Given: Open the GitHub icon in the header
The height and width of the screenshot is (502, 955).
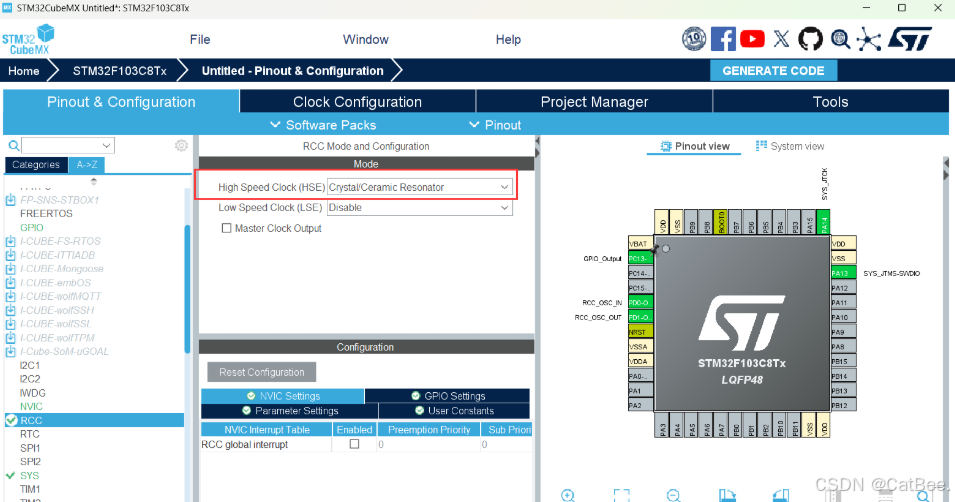Looking at the screenshot, I should (x=810, y=39).
